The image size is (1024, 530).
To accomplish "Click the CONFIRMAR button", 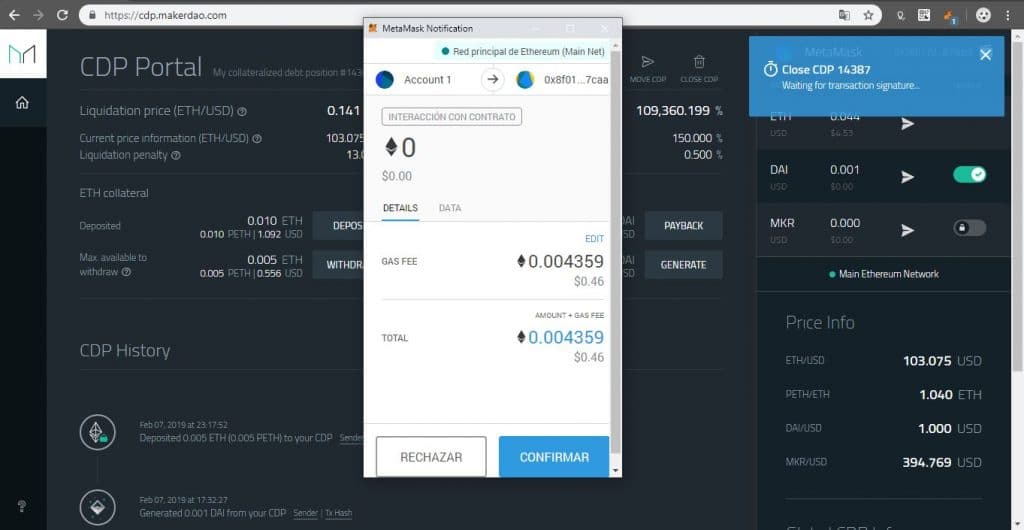I will click(554, 457).
